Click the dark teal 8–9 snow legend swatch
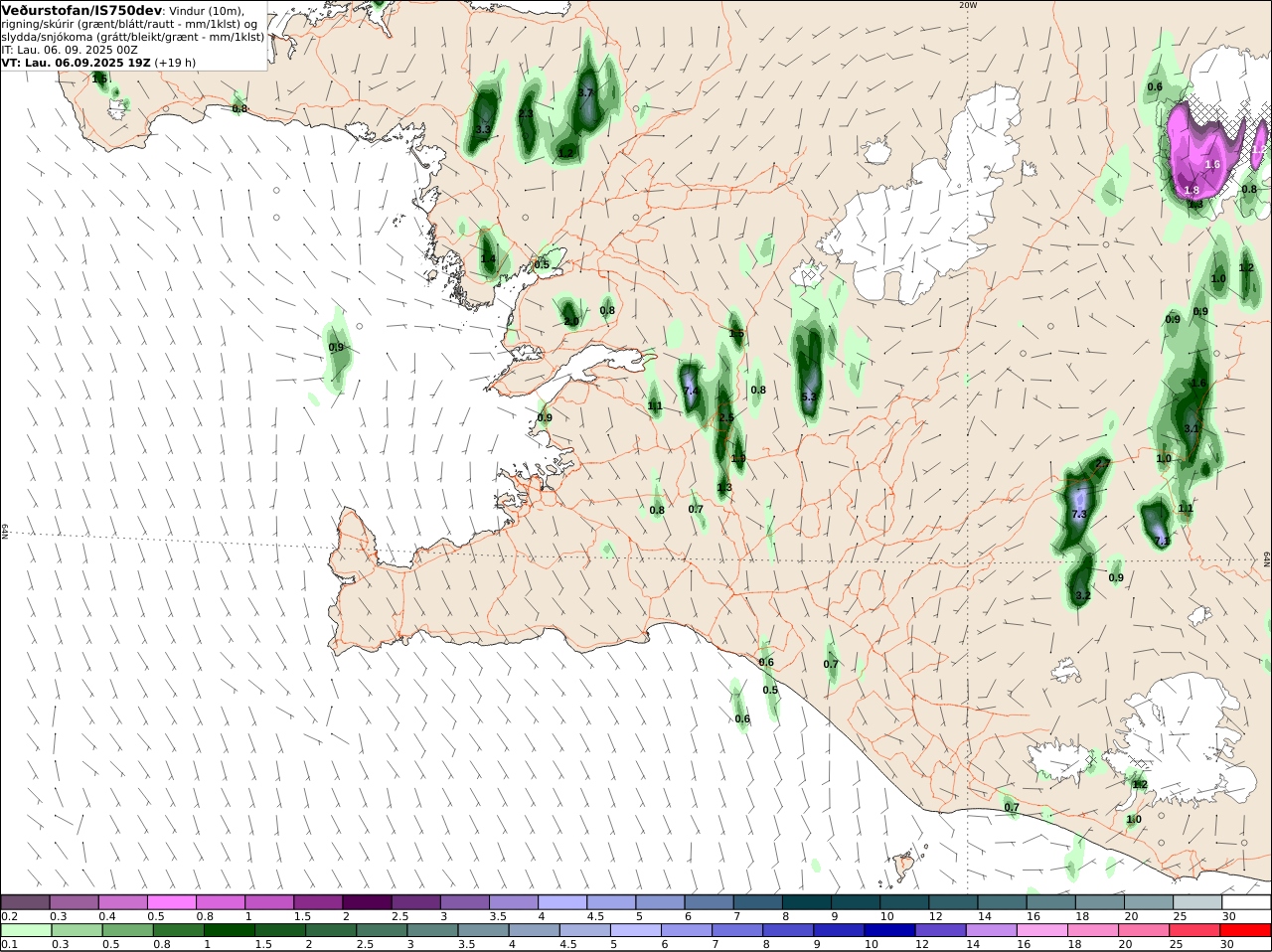 [x=807, y=902]
